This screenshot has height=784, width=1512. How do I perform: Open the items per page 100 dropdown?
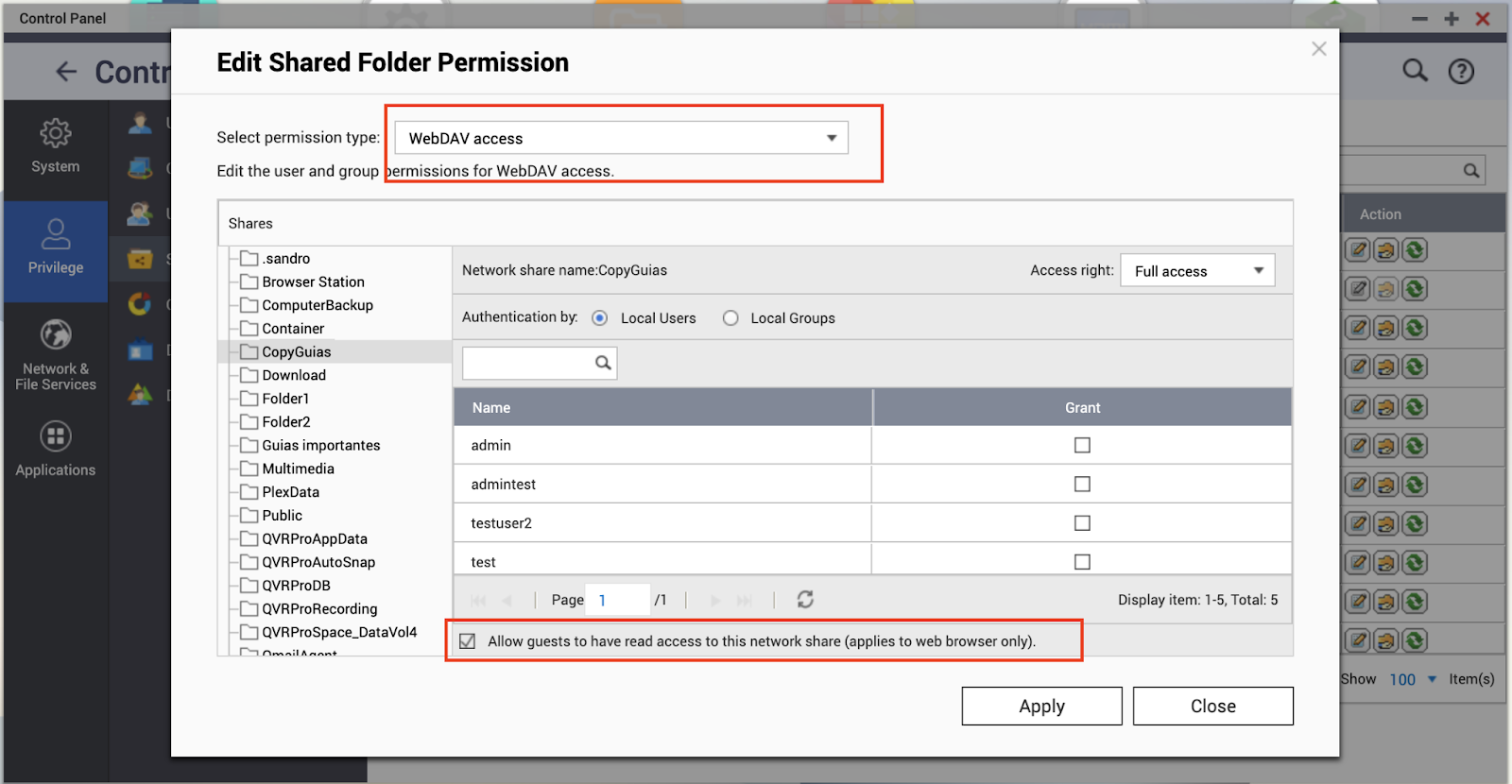pyautogui.click(x=1413, y=679)
